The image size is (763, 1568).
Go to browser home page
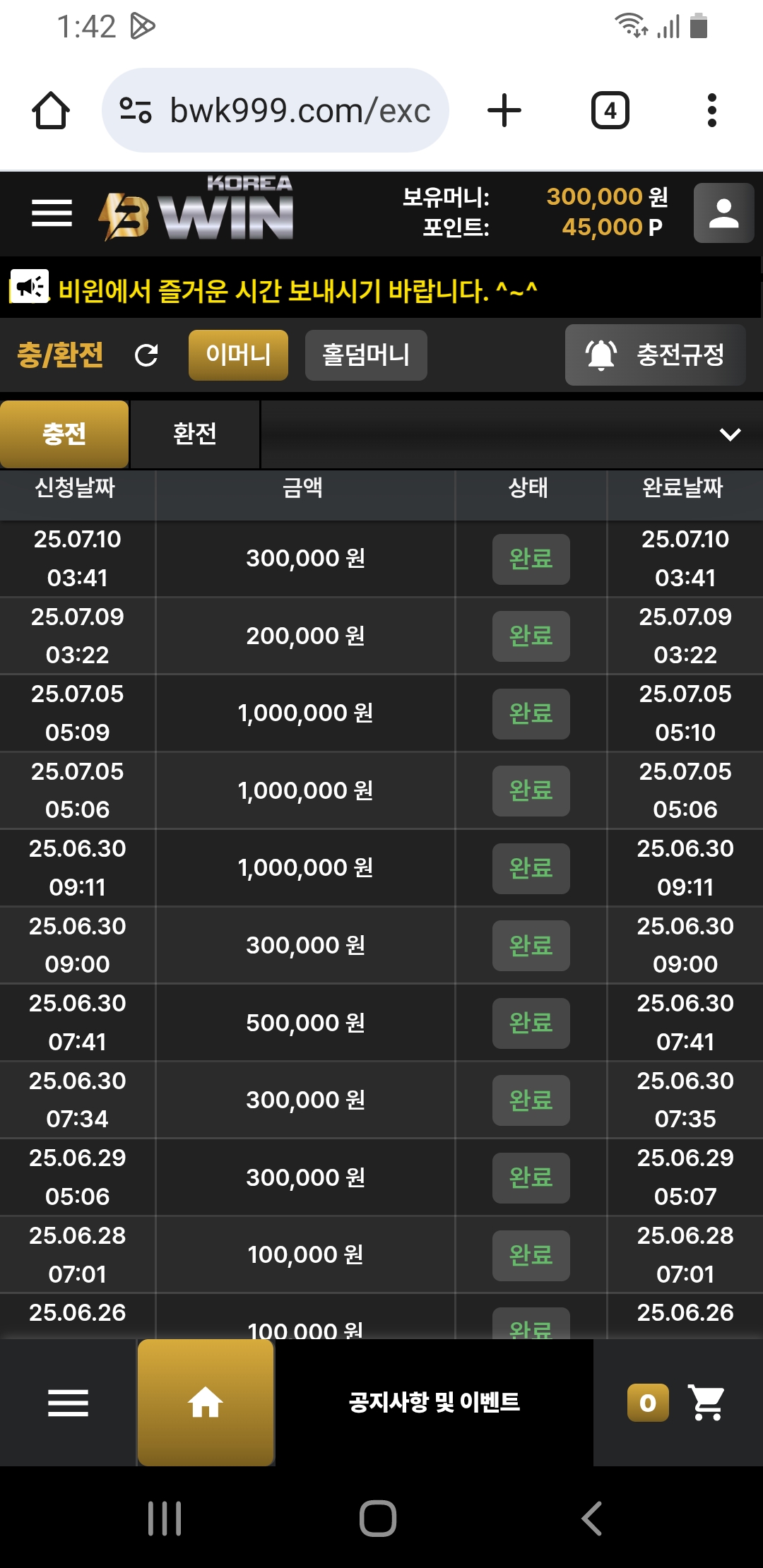click(x=51, y=111)
